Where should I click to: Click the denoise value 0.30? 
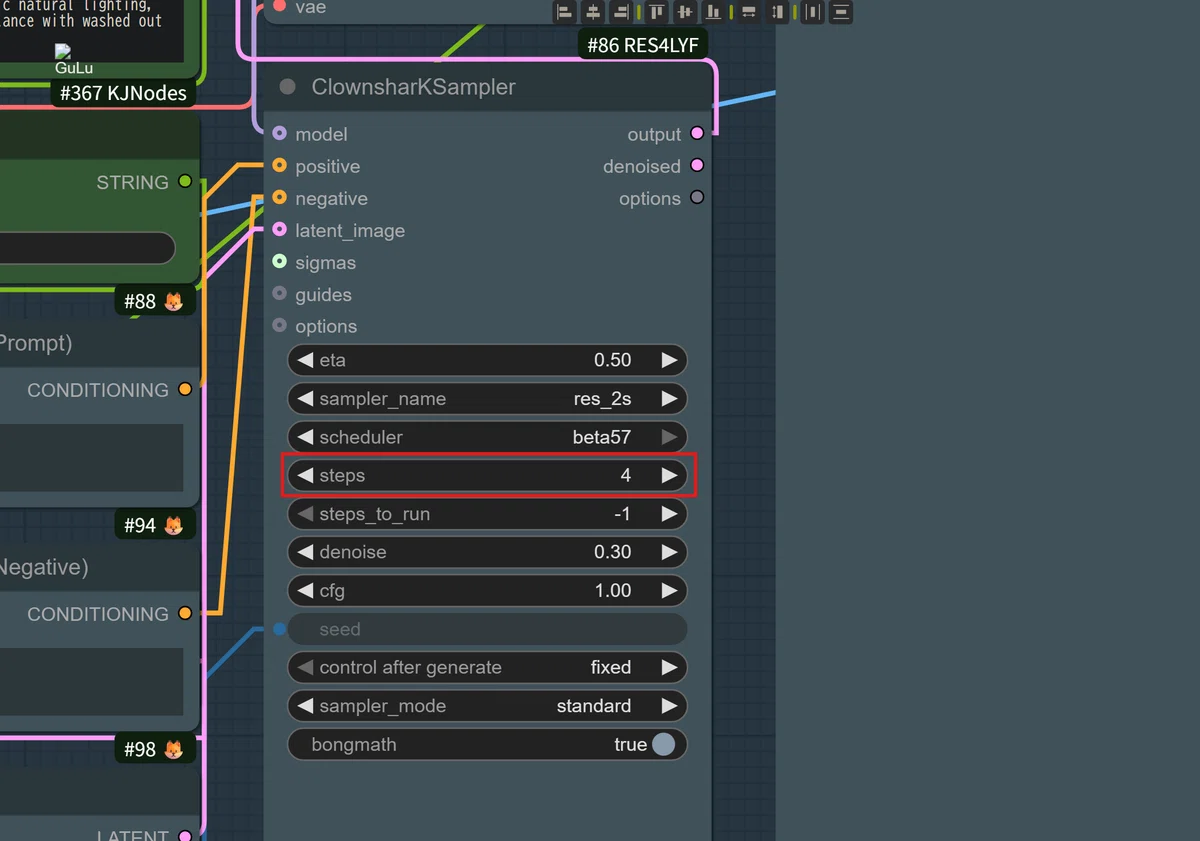612,552
